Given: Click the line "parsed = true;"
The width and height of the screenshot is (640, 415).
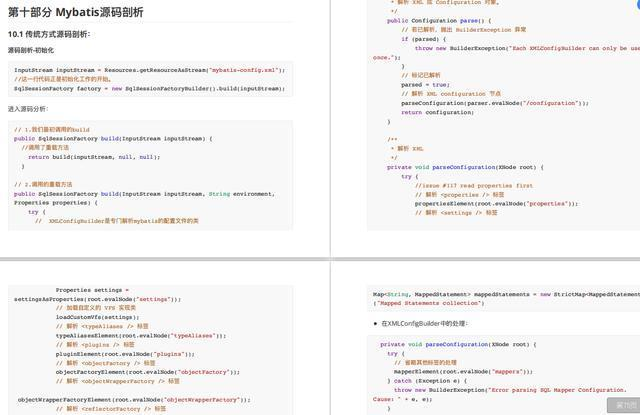Looking at the screenshot, I should [x=425, y=85].
